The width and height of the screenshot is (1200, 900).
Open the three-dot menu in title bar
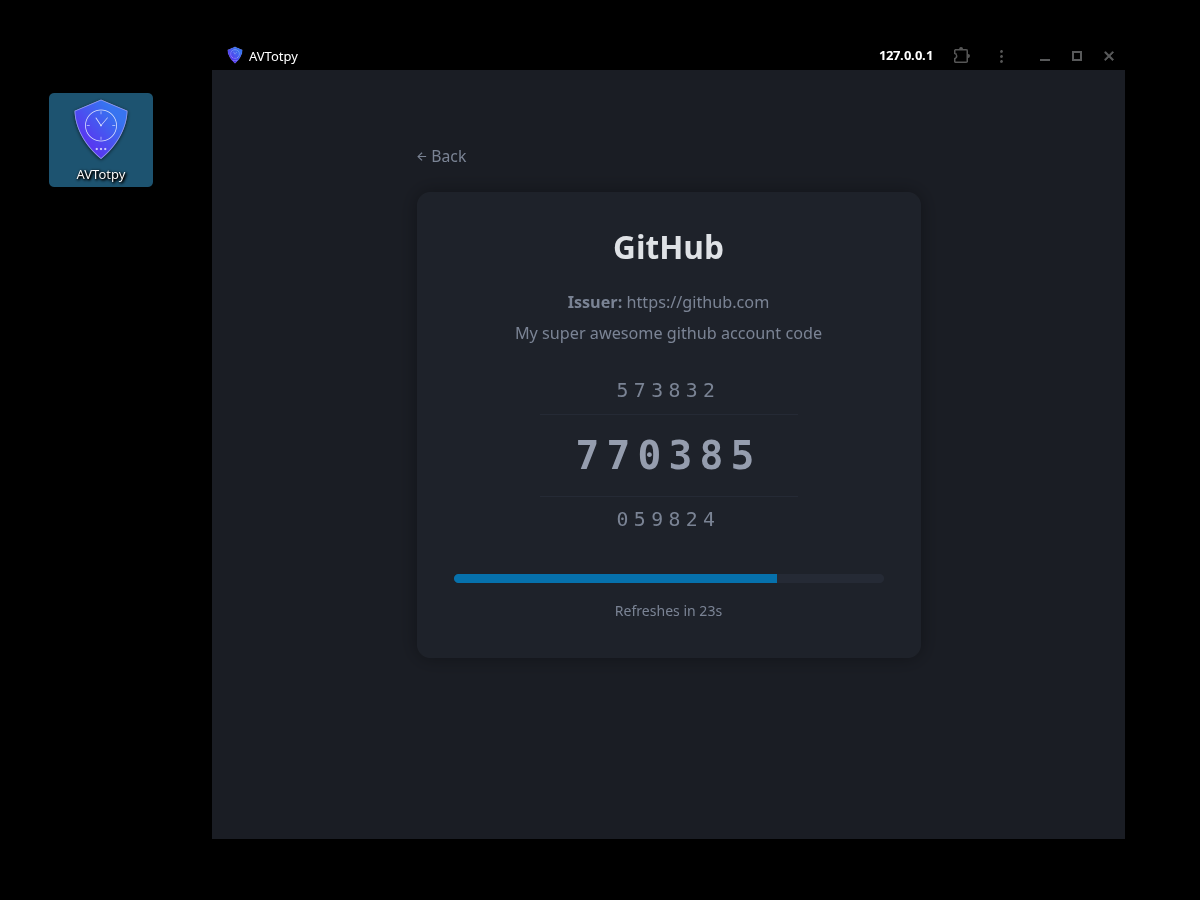click(1001, 56)
